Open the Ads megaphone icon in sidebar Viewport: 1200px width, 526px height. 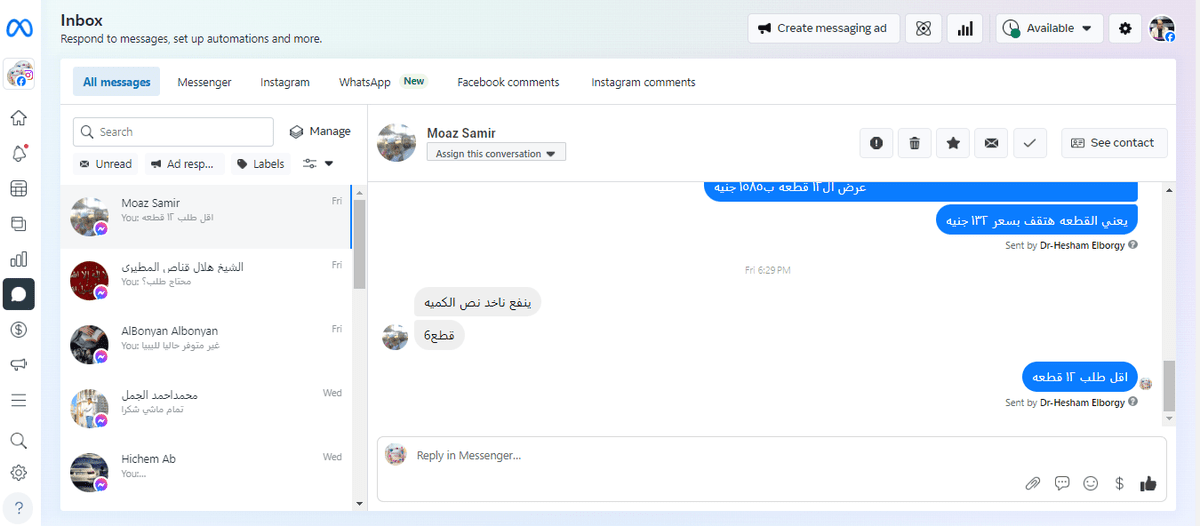pos(19,365)
